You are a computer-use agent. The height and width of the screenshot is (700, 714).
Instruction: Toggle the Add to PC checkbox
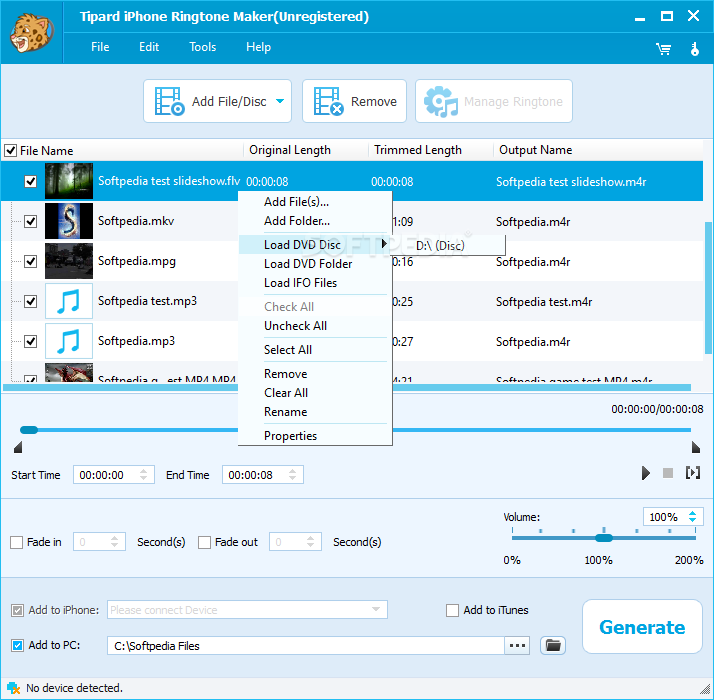coord(17,645)
